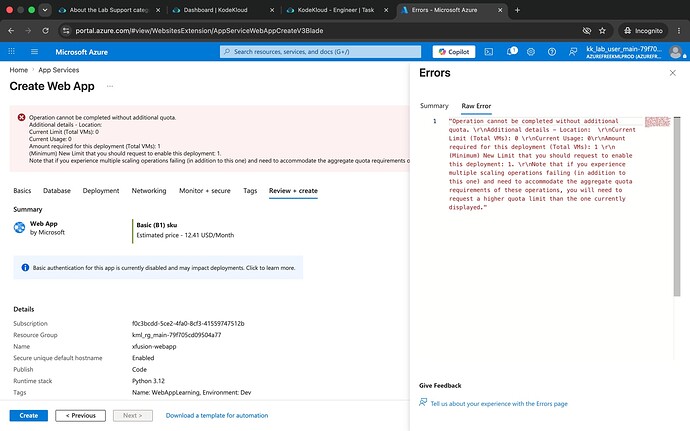Open the notifications bell icon

[x=511, y=52]
